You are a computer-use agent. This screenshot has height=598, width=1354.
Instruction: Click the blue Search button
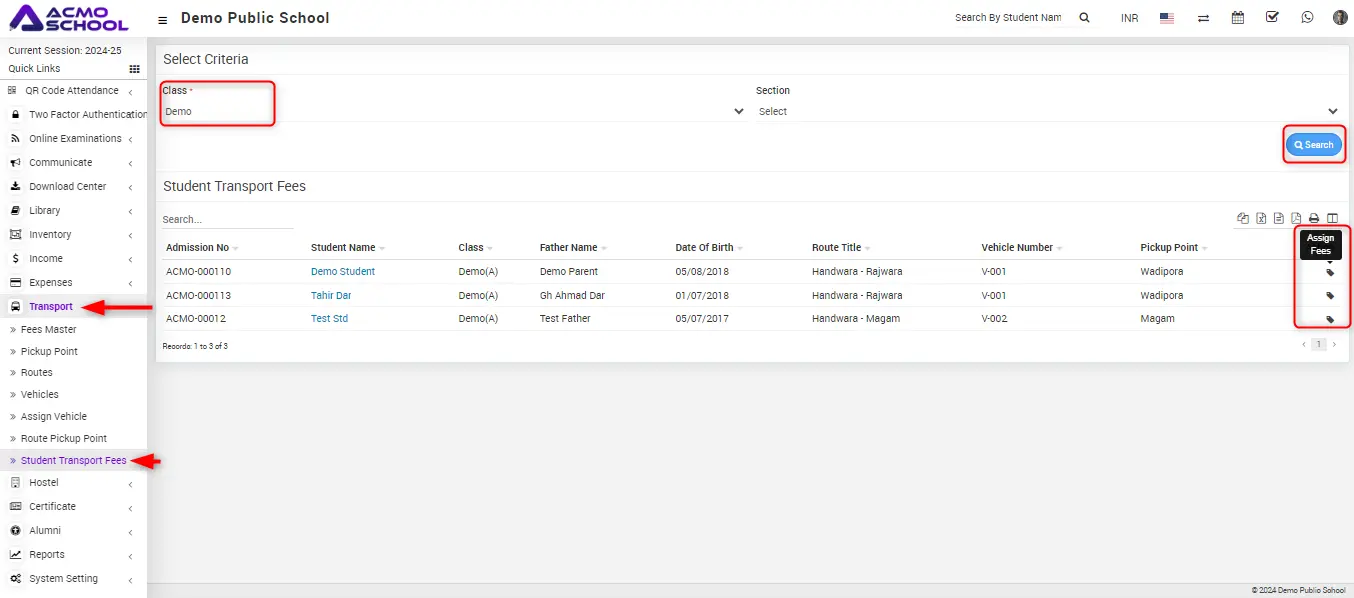1313,145
